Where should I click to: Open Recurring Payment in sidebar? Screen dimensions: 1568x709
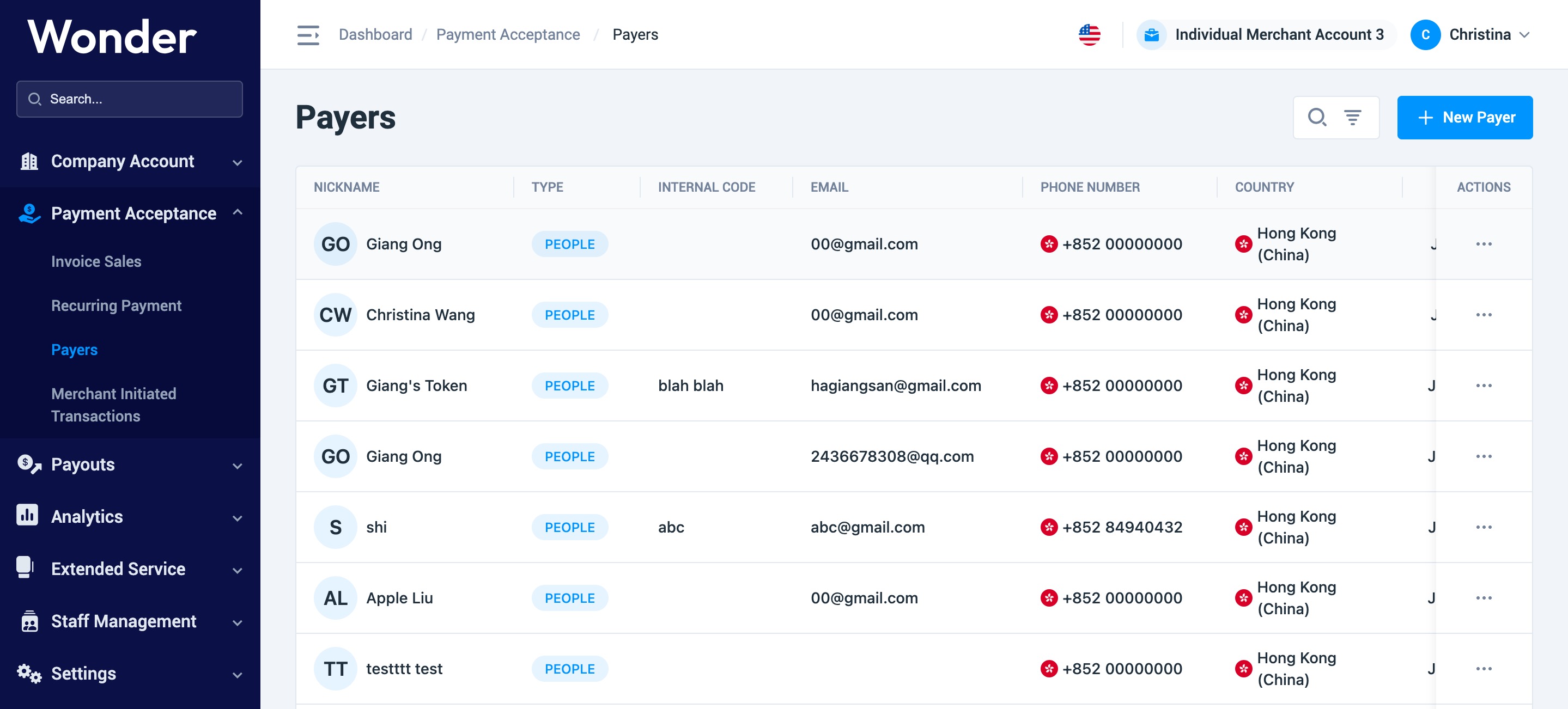coord(116,305)
